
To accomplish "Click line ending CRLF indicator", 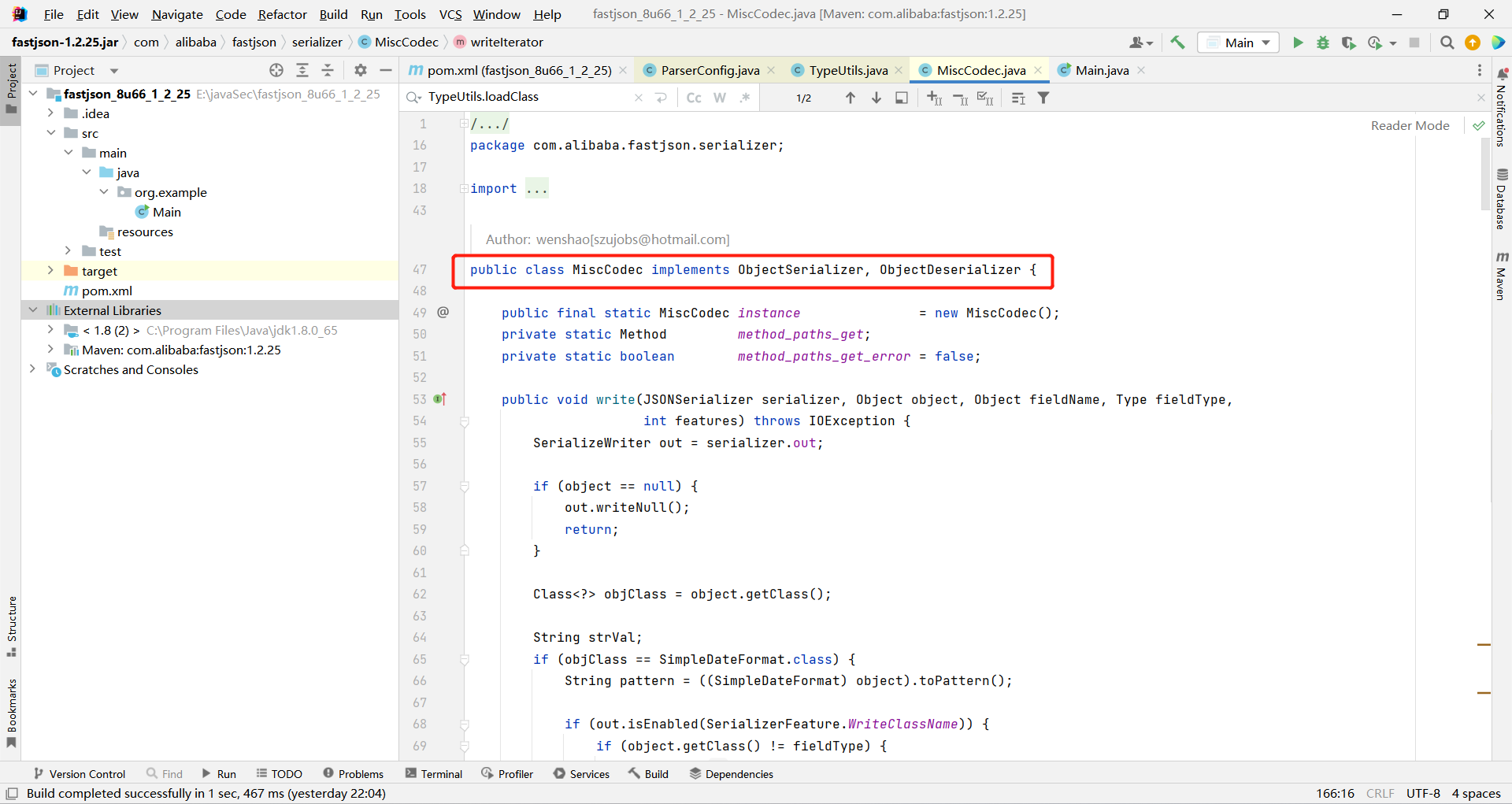I will click(x=1380, y=793).
